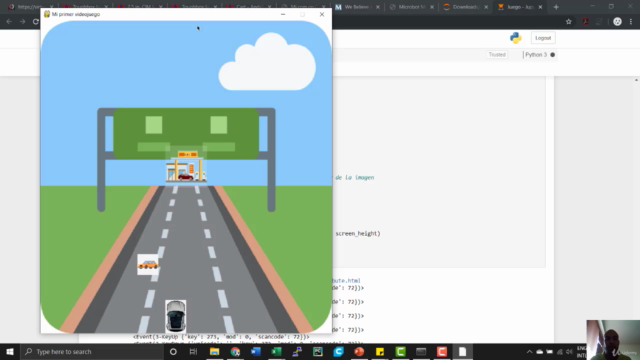Open Chrome's three-dot menu
The width and height of the screenshot is (640, 360).
(631, 22)
